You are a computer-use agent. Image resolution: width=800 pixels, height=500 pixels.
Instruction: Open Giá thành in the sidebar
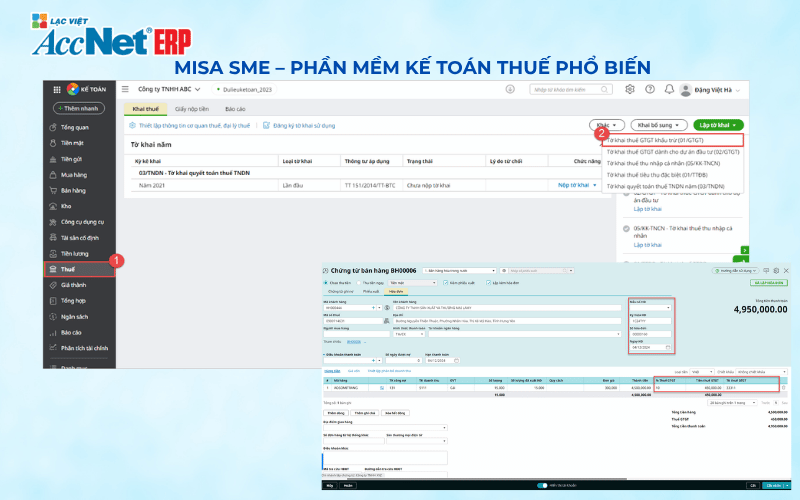click(68, 285)
